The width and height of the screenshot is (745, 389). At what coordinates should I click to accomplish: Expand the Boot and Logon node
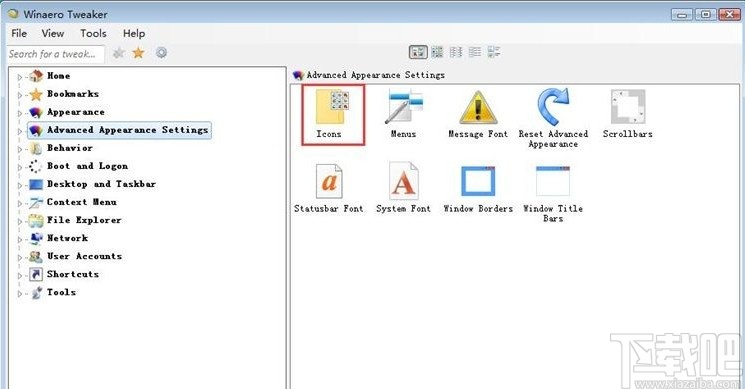[x=20, y=167]
